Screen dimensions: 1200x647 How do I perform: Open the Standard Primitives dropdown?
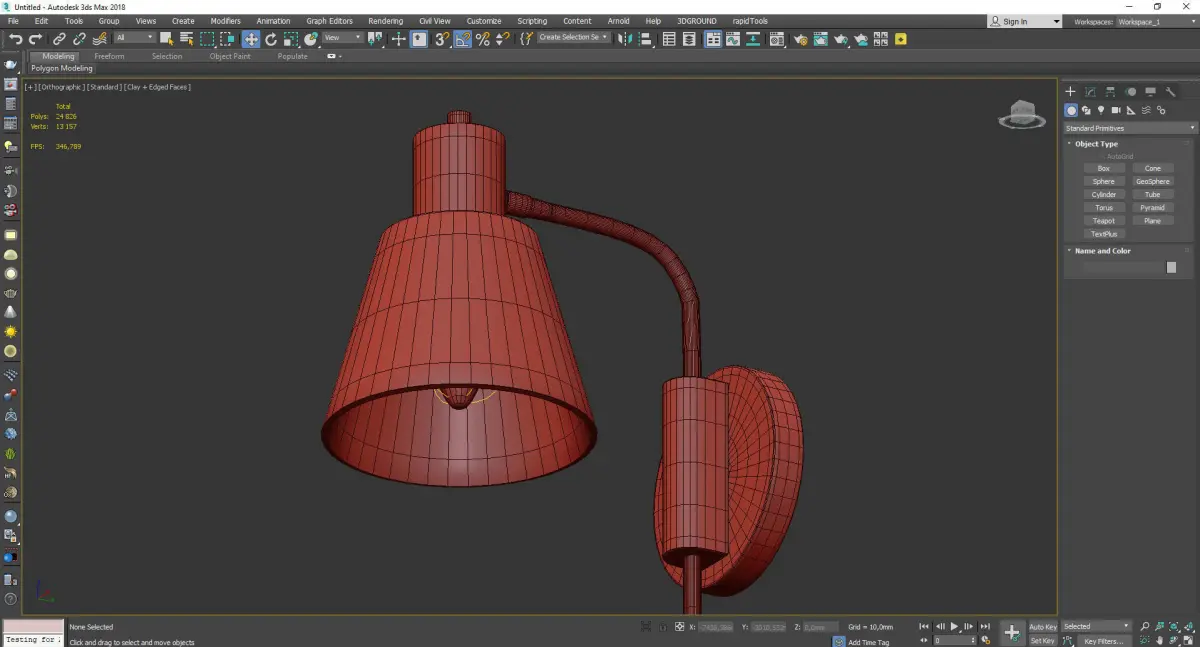click(1129, 128)
